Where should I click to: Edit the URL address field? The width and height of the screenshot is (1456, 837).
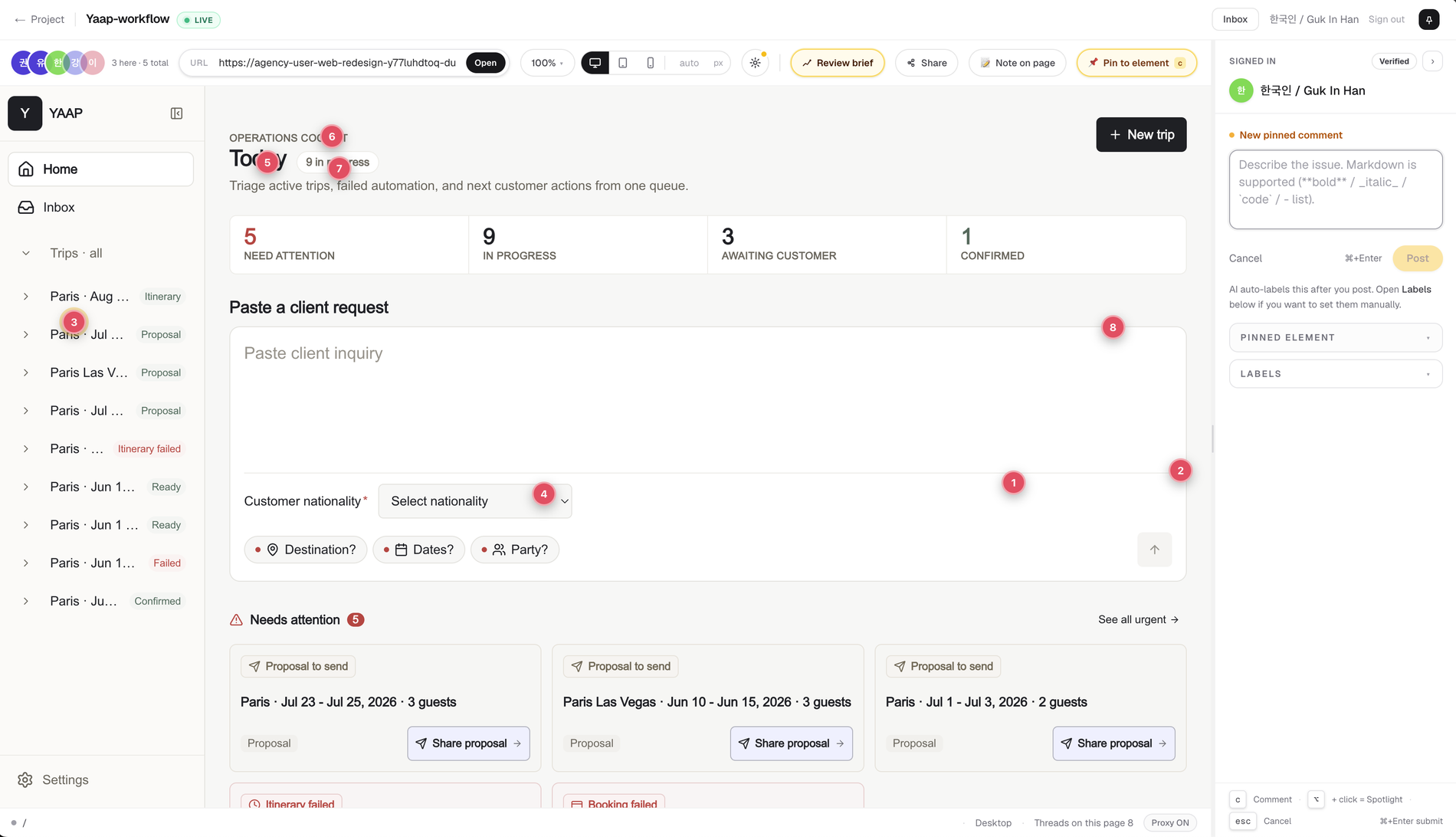(336, 63)
